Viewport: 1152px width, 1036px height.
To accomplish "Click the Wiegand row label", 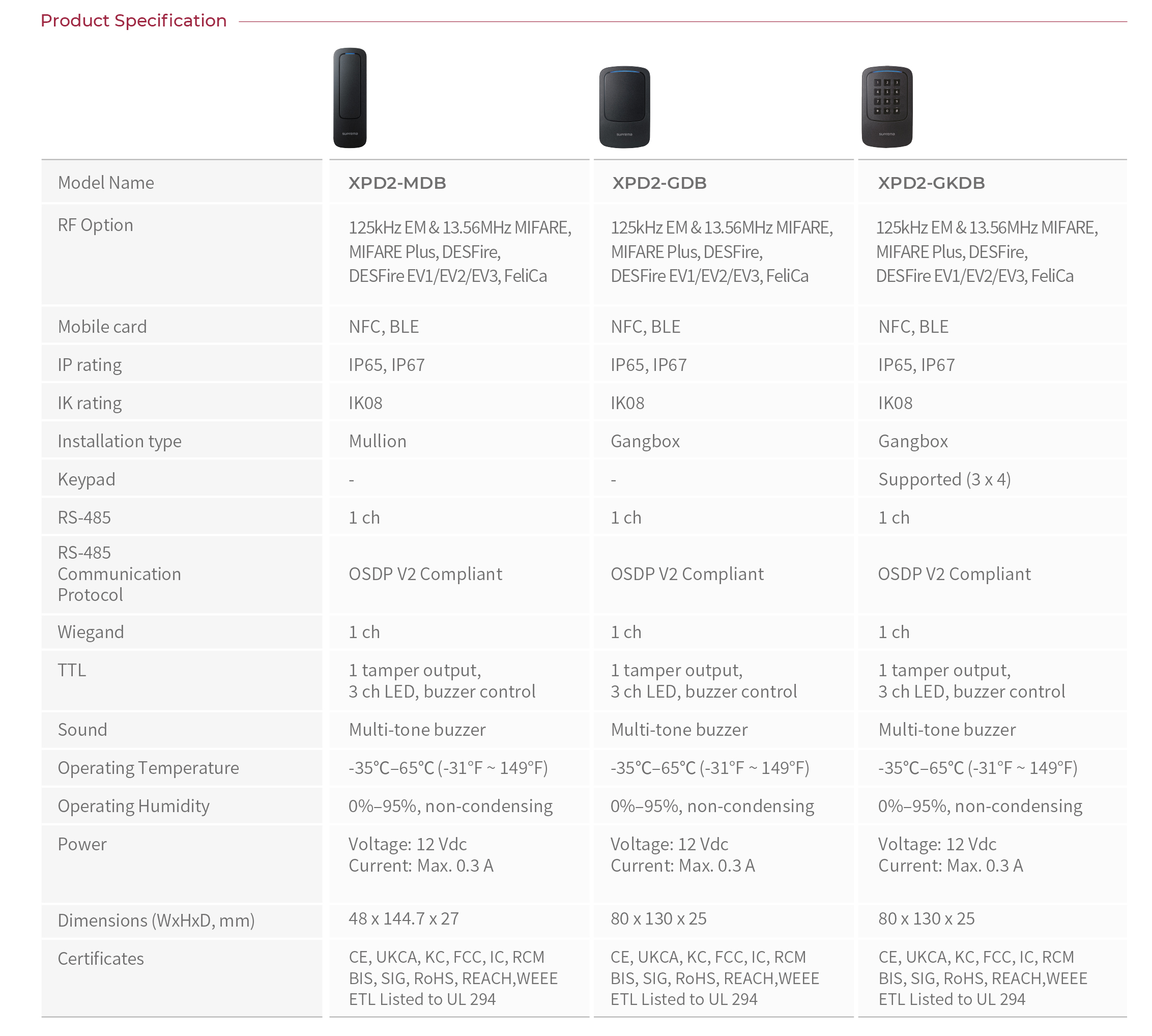I will [x=91, y=632].
